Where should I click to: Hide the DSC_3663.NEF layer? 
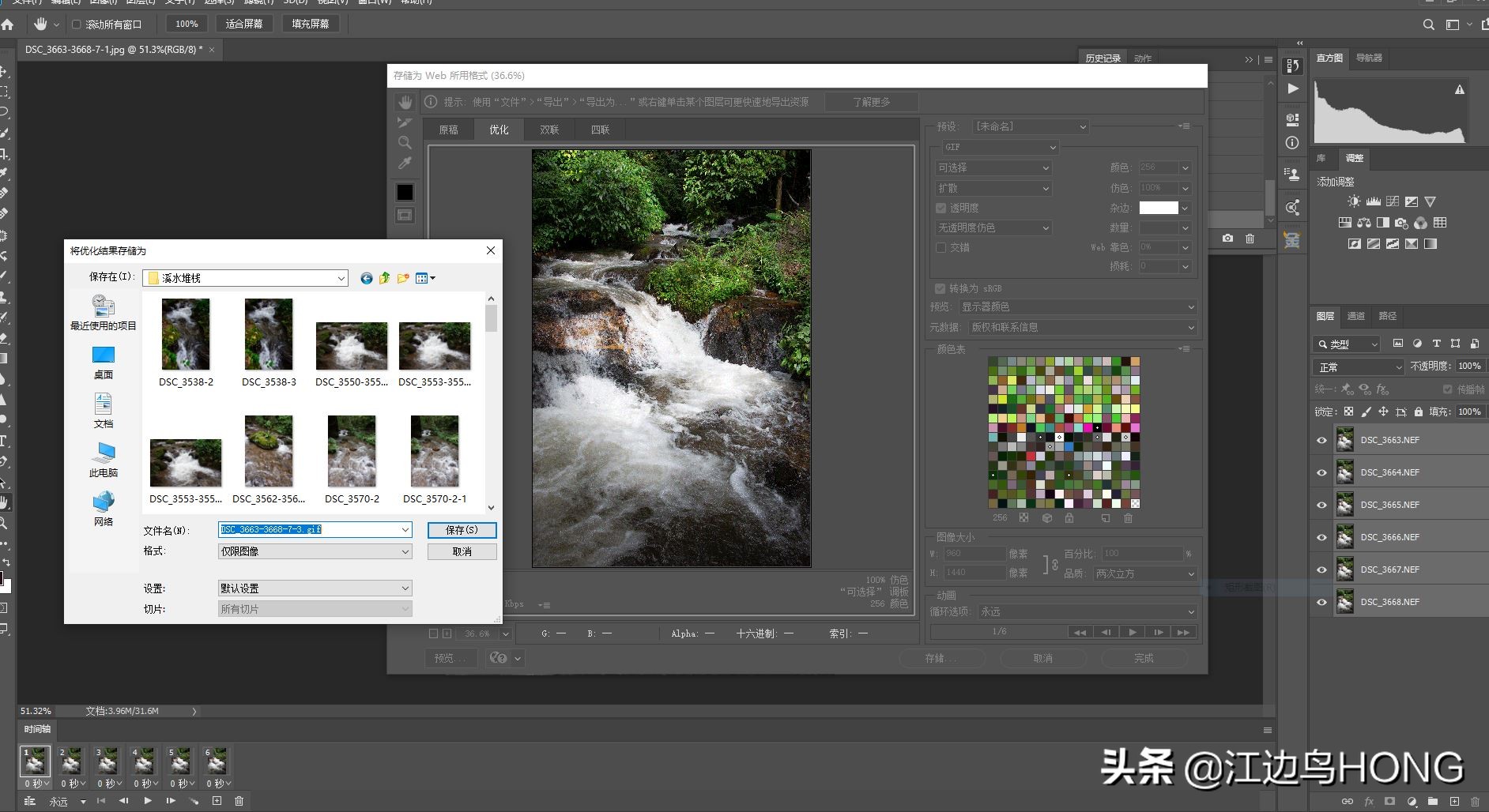coord(1321,440)
